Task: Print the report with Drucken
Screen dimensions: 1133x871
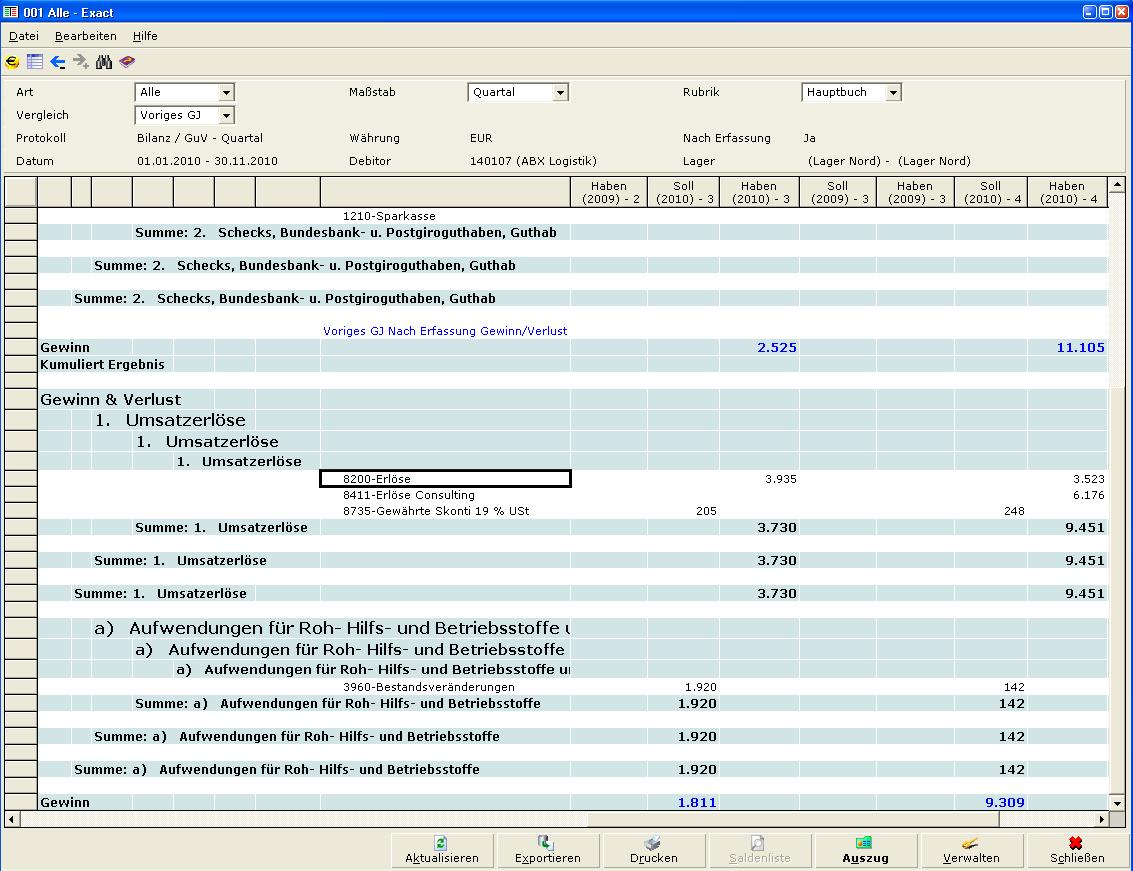Action: coord(653,850)
